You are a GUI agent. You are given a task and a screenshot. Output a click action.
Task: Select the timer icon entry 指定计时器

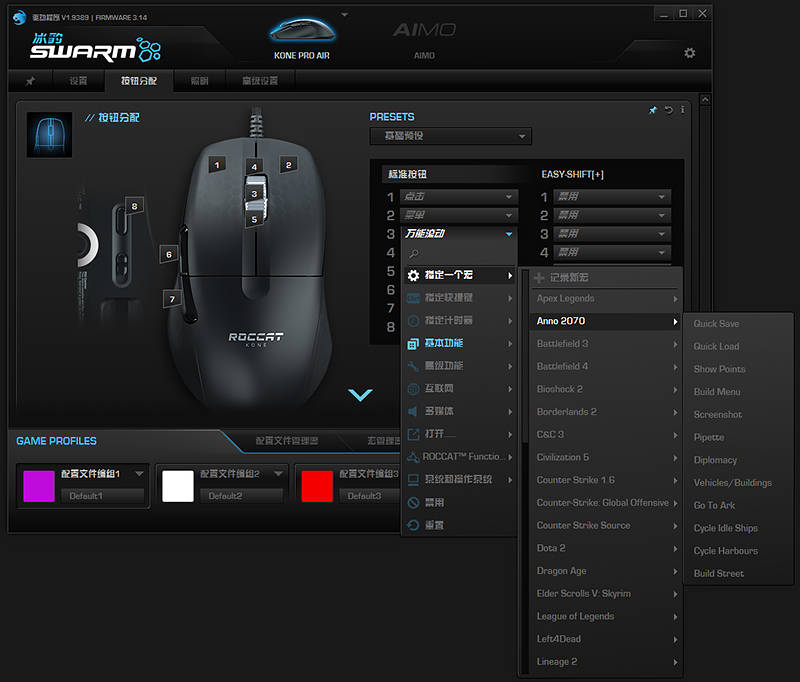(459, 320)
